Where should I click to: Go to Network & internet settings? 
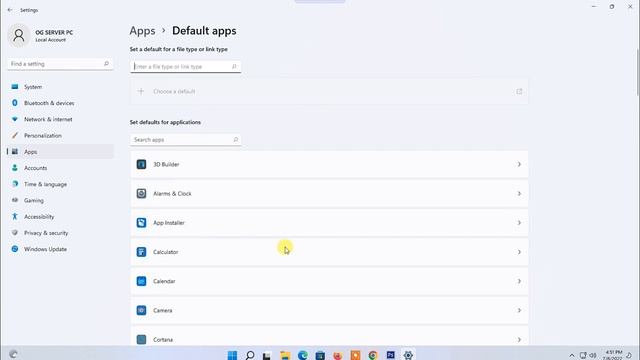pos(60,119)
